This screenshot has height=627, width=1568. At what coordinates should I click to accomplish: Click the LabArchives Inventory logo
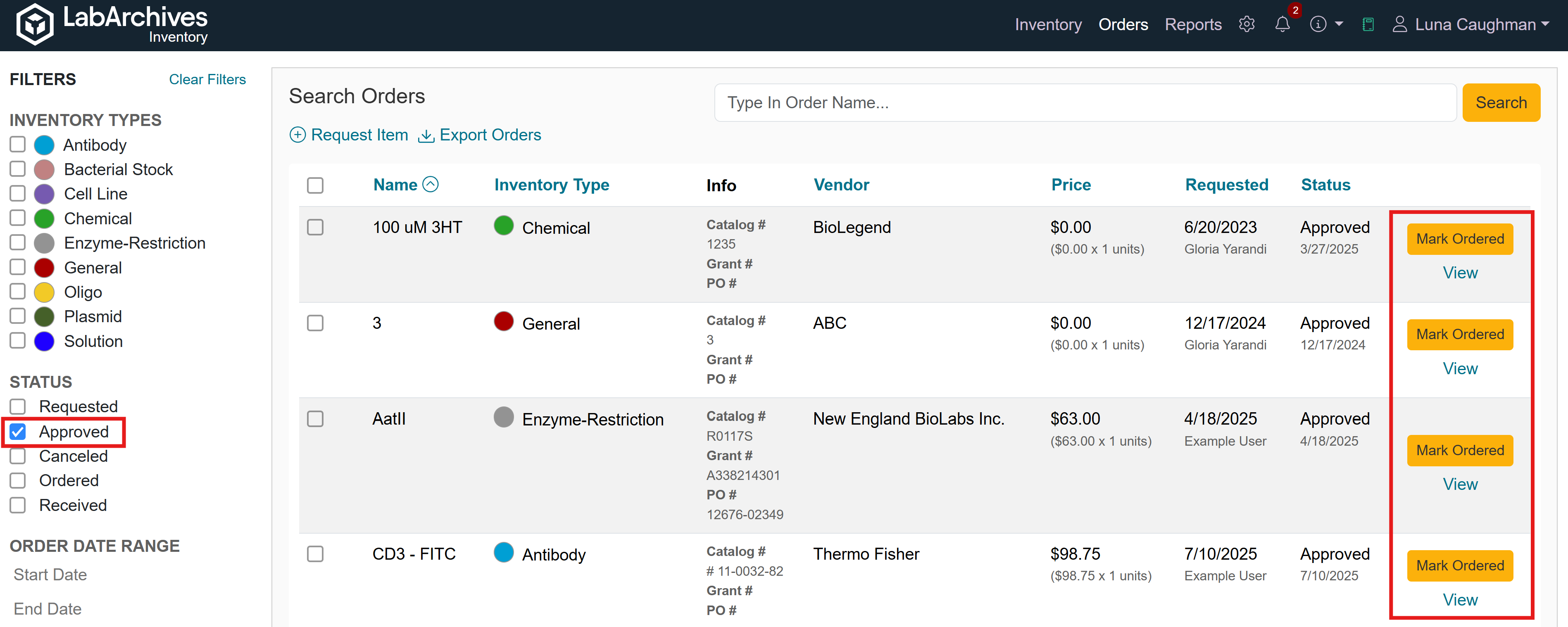click(x=112, y=24)
